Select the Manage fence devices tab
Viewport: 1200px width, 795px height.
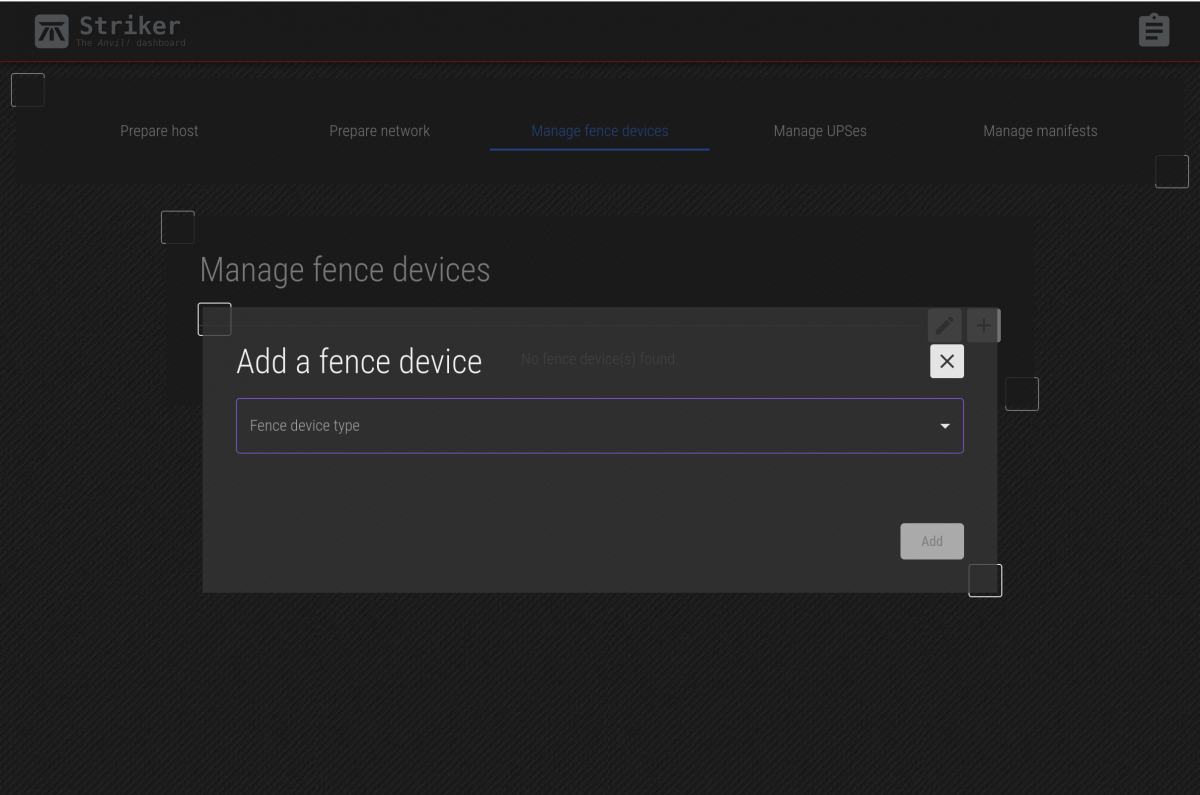pos(599,131)
